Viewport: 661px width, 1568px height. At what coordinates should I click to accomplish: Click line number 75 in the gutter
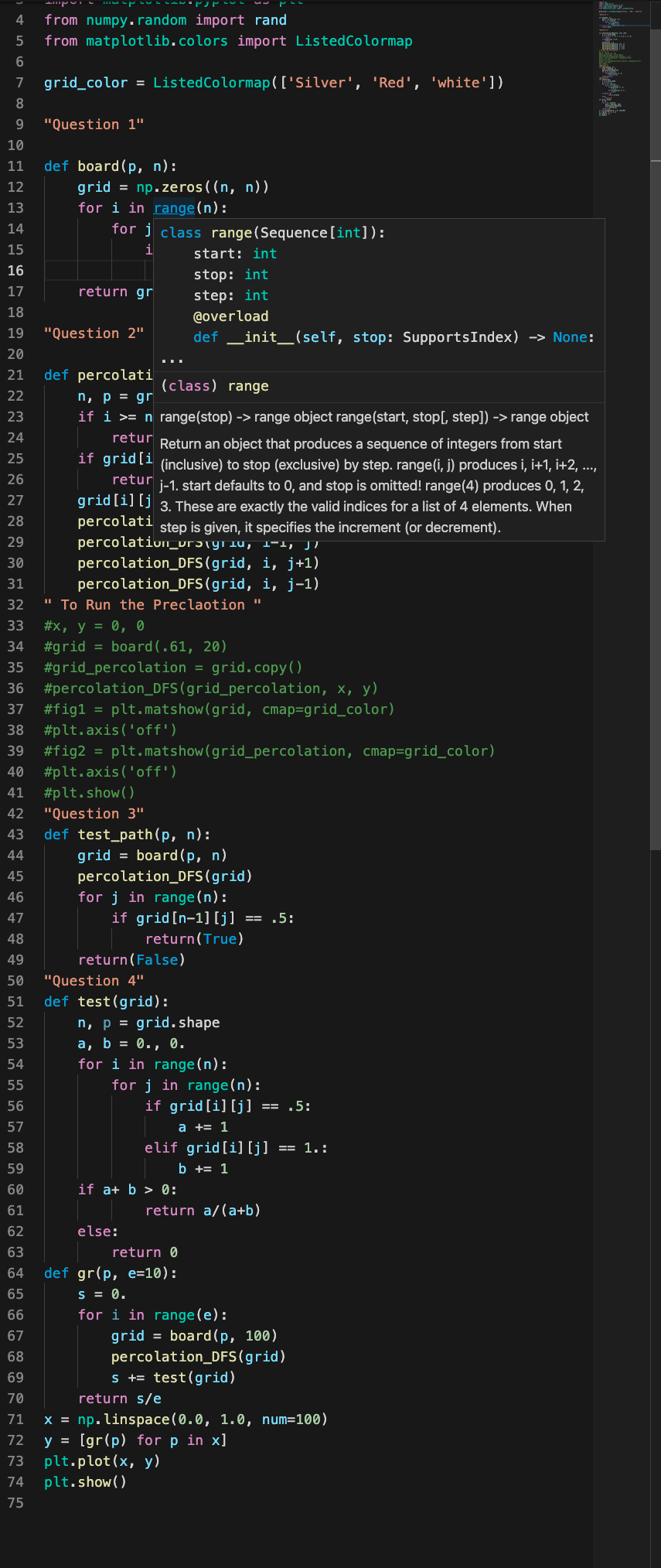16,1503
